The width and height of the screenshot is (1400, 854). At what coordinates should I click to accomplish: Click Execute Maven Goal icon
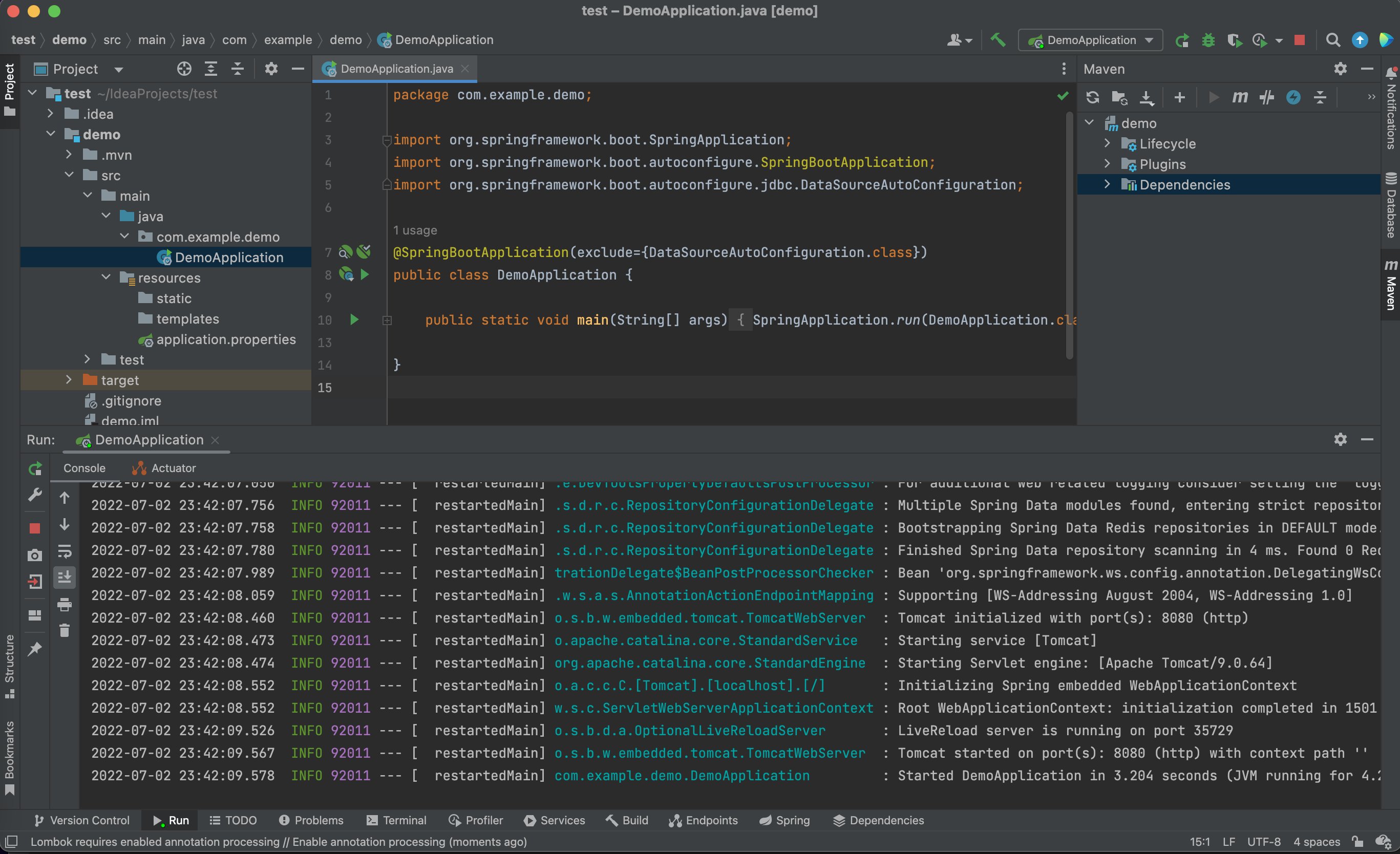point(1239,98)
